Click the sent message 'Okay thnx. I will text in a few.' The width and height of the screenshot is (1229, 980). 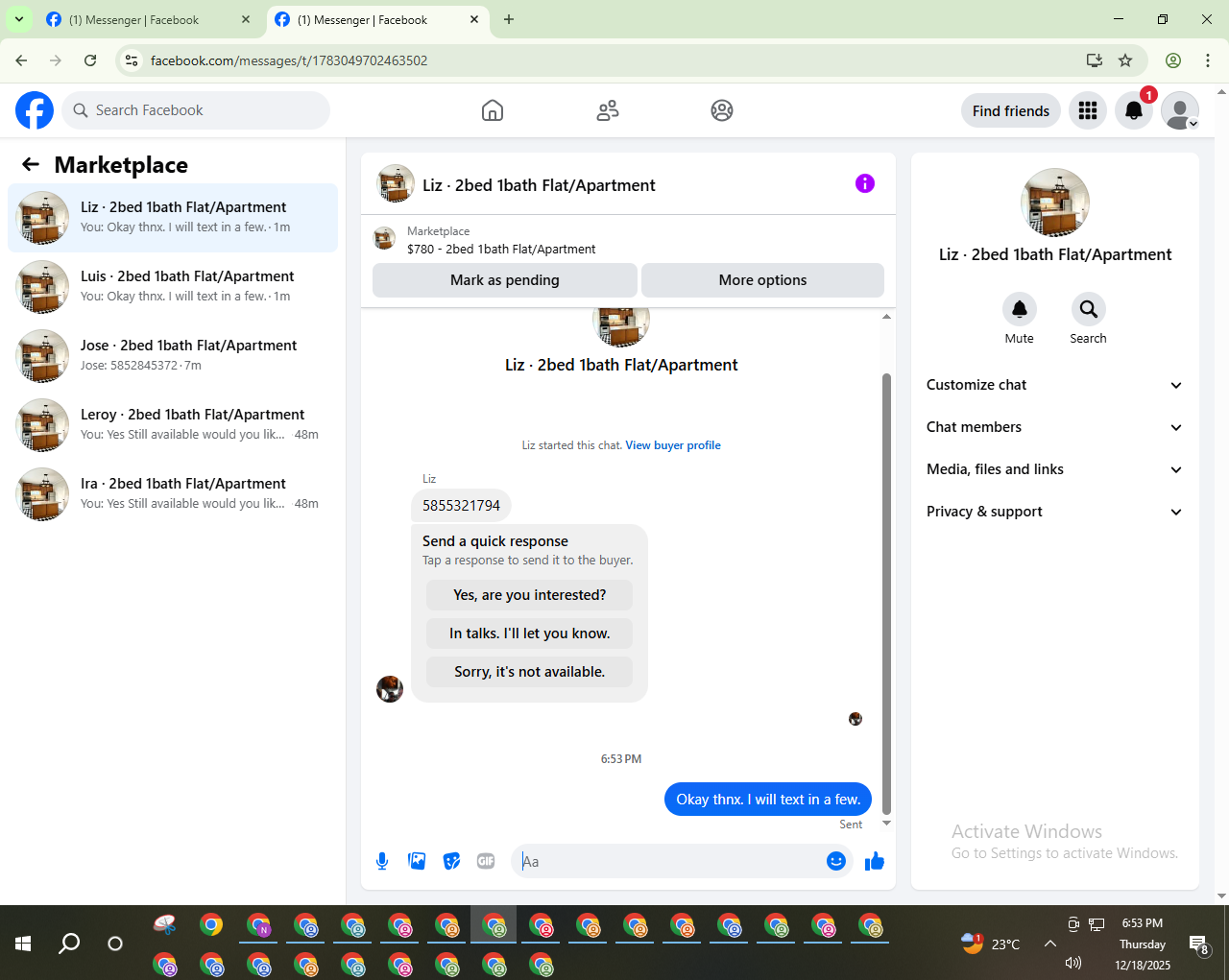click(x=768, y=800)
